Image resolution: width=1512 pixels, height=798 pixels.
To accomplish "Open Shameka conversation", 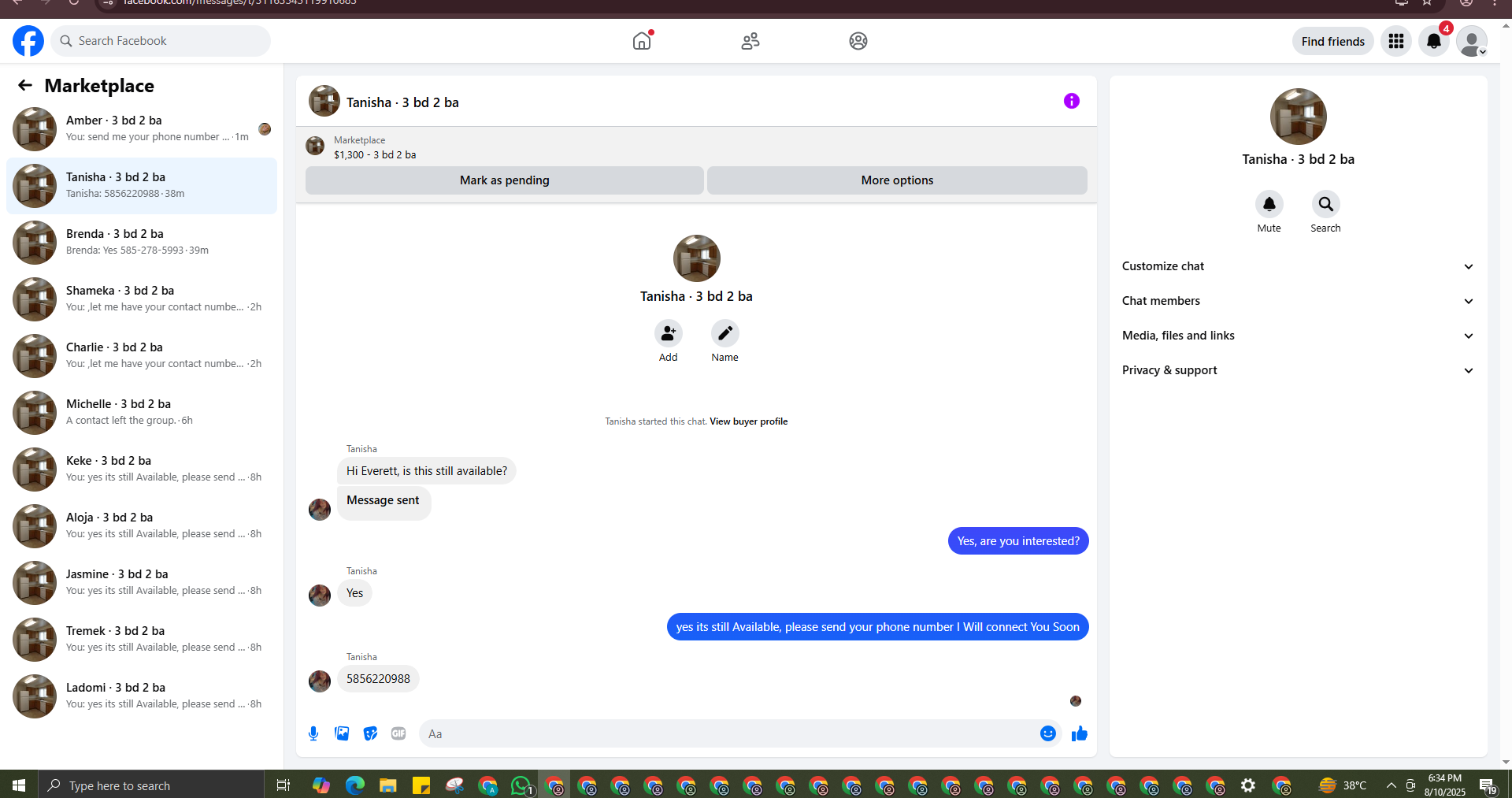I will (142, 299).
